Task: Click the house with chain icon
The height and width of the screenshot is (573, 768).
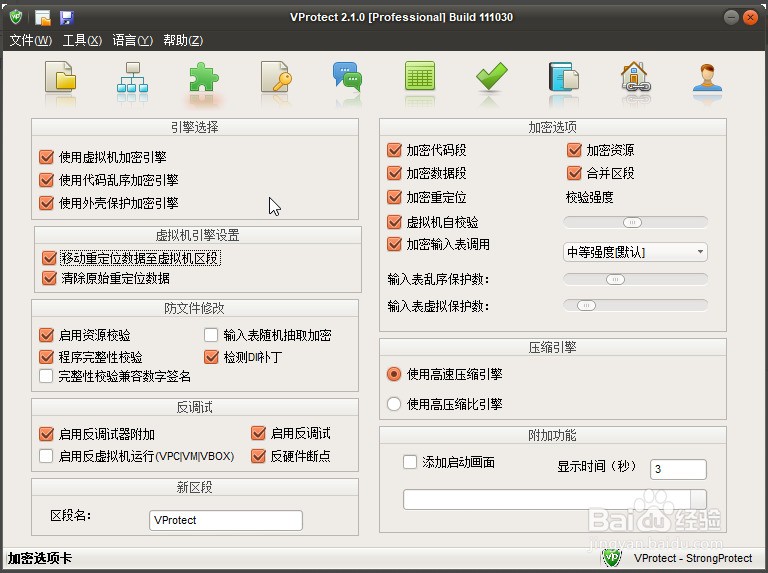Action: [x=635, y=77]
